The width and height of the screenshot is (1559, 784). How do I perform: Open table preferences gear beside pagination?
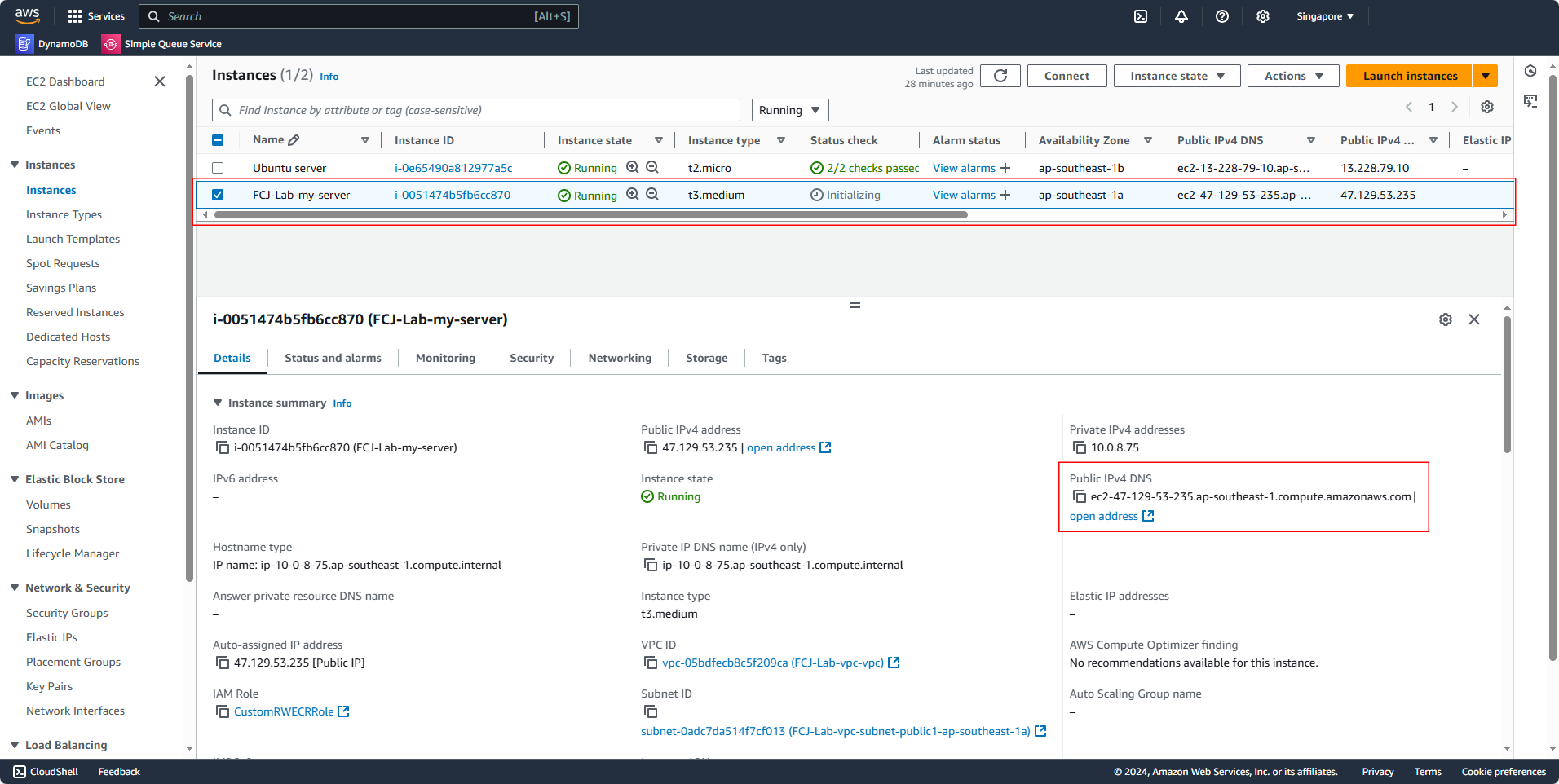pyautogui.click(x=1487, y=107)
